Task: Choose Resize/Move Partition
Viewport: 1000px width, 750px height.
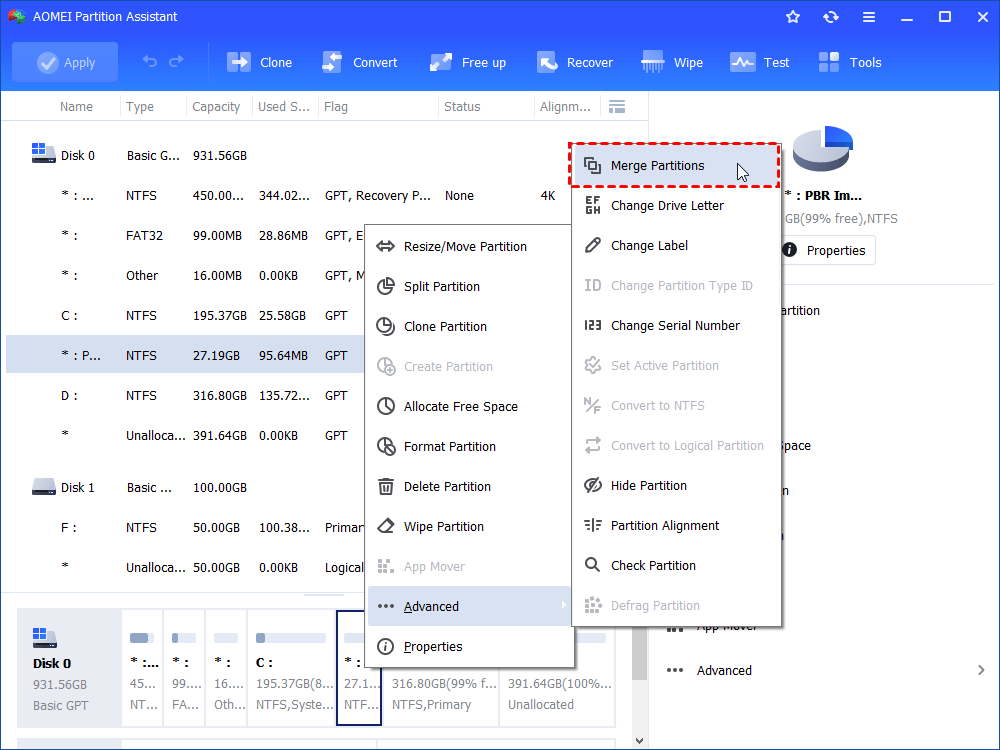Action: (x=469, y=246)
